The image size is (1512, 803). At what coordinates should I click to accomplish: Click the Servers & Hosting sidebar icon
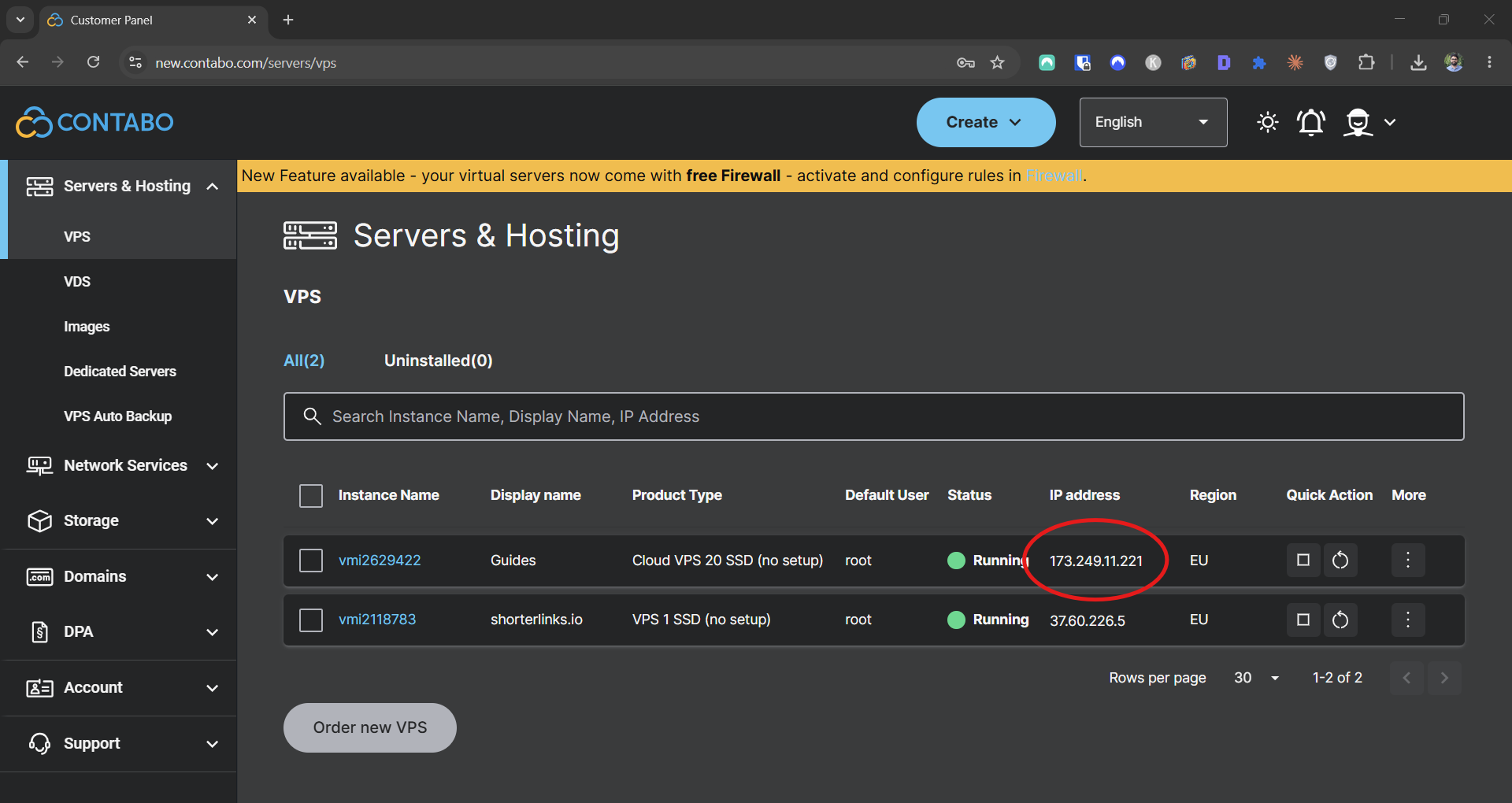(39, 187)
